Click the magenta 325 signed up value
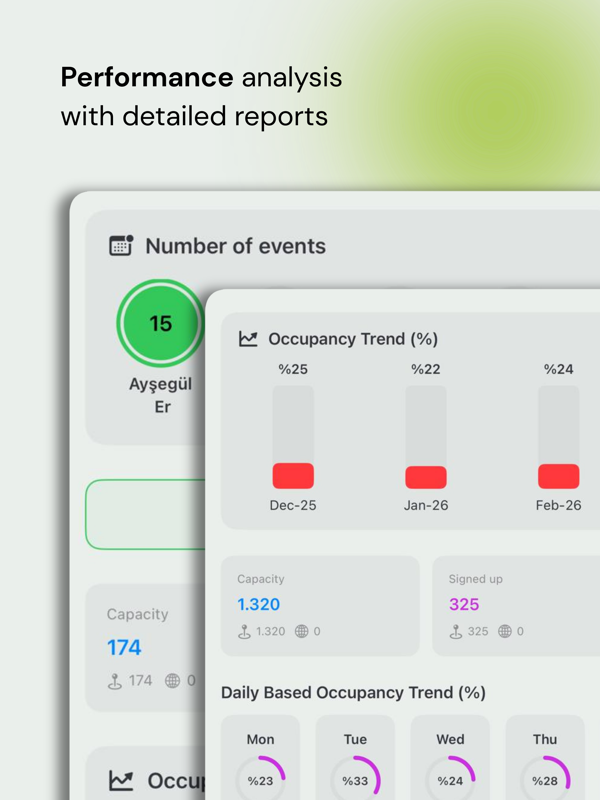 coord(464,604)
